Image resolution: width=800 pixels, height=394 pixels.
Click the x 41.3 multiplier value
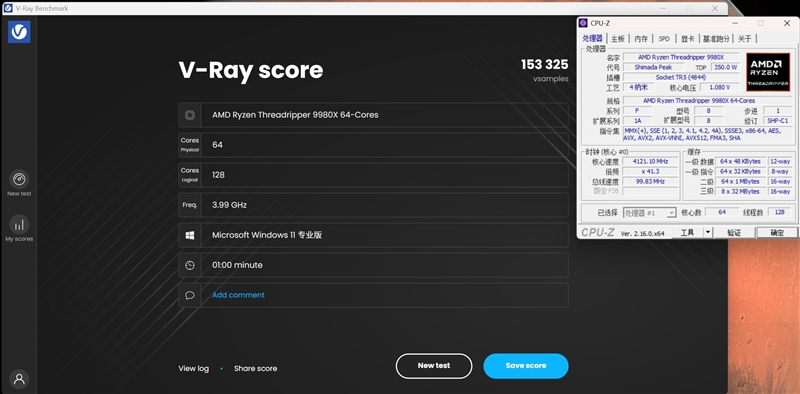click(650, 171)
